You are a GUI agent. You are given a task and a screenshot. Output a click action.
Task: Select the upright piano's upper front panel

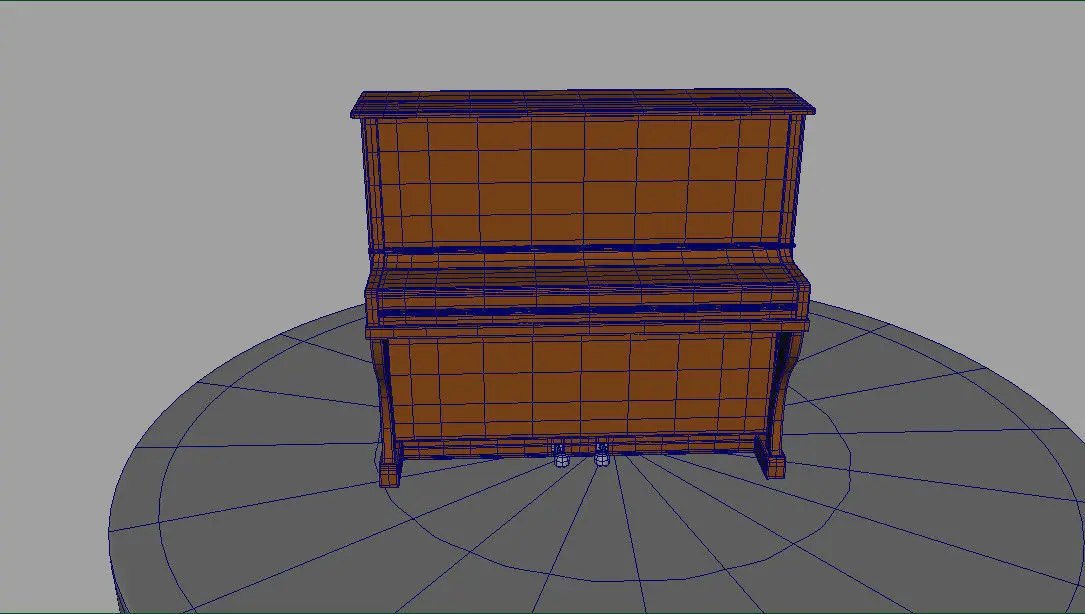tap(585, 180)
